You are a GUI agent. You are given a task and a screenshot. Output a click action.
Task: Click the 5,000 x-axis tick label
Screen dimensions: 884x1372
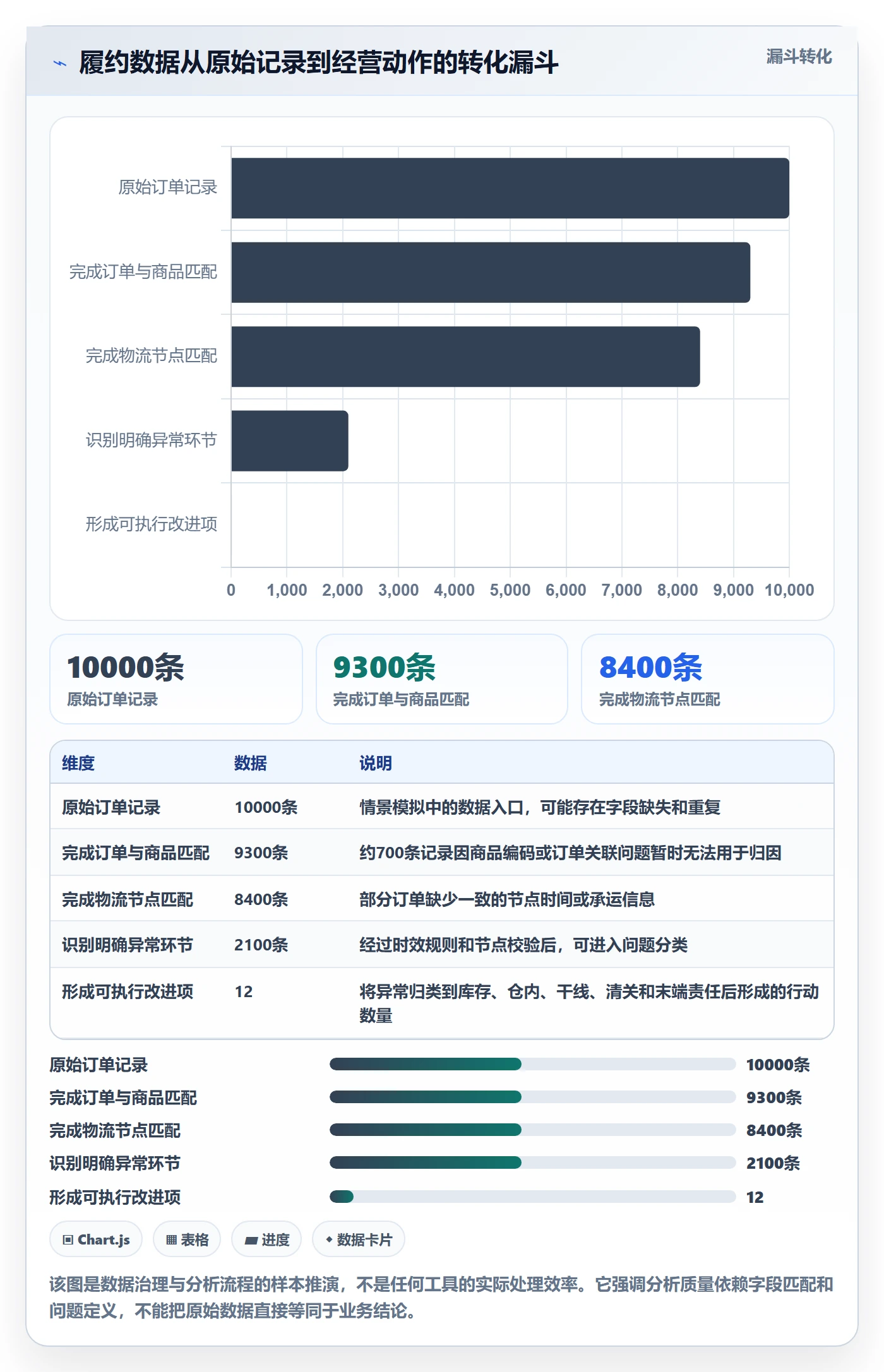point(510,590)
